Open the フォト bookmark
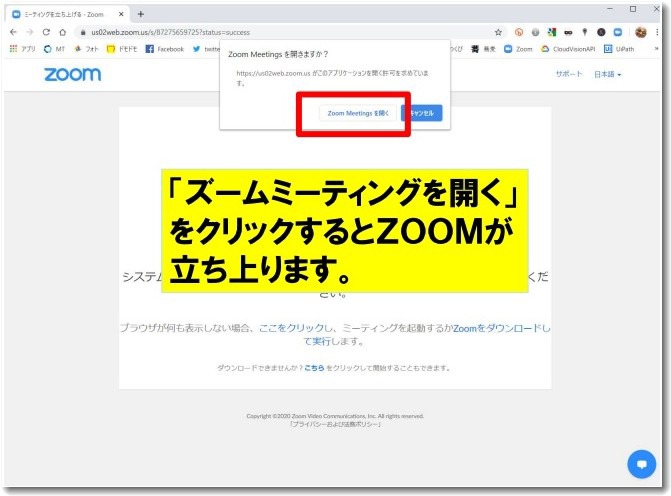The height and width of the screenshot is (496, 671). pyautogui.click(x=86, y=49)
